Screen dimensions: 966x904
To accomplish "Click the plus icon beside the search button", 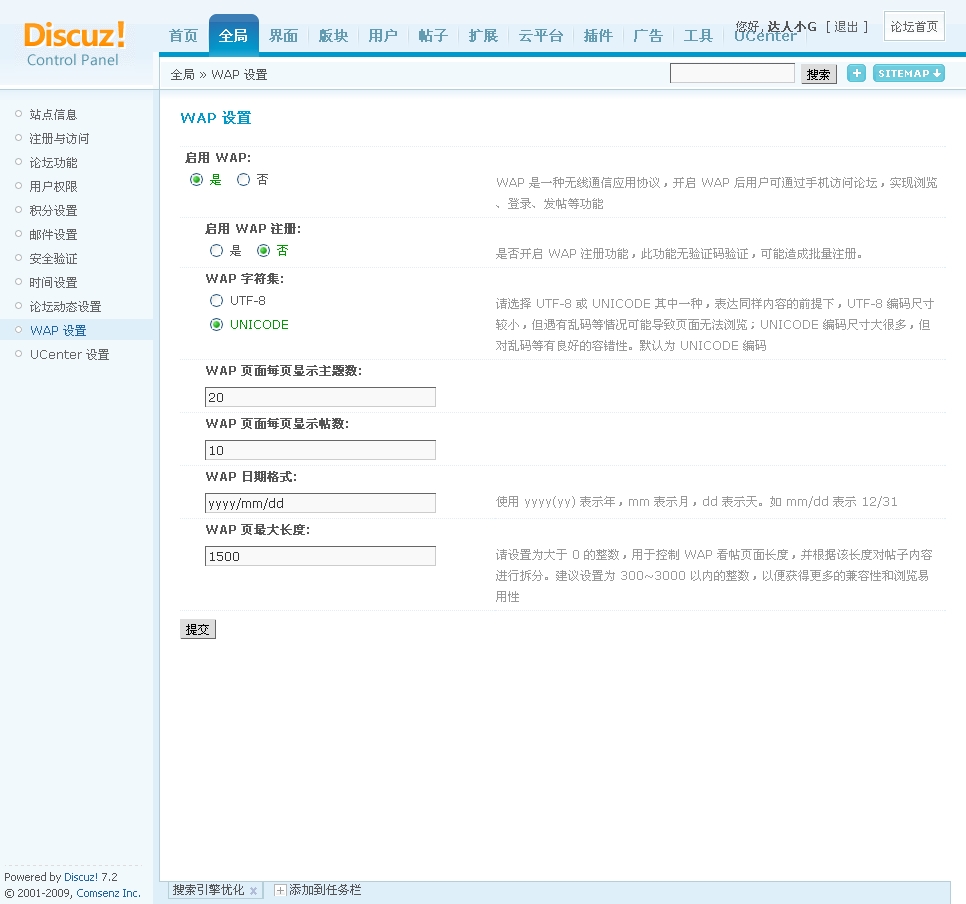I will 856,73.
